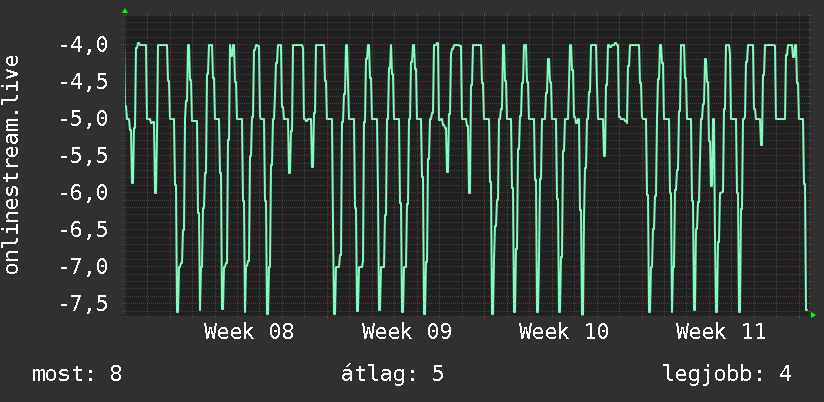Click the 'átlag: 5' statistic
The width and height of the screenshot is (824, 402).
(x=393, y=374)
